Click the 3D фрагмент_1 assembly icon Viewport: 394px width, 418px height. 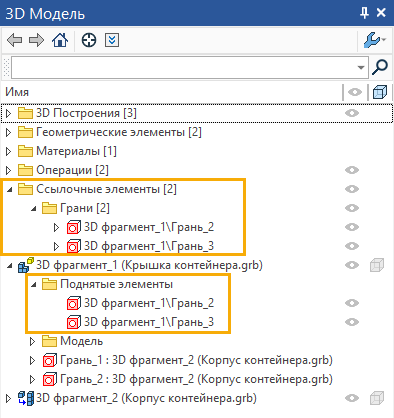[26, 265]
